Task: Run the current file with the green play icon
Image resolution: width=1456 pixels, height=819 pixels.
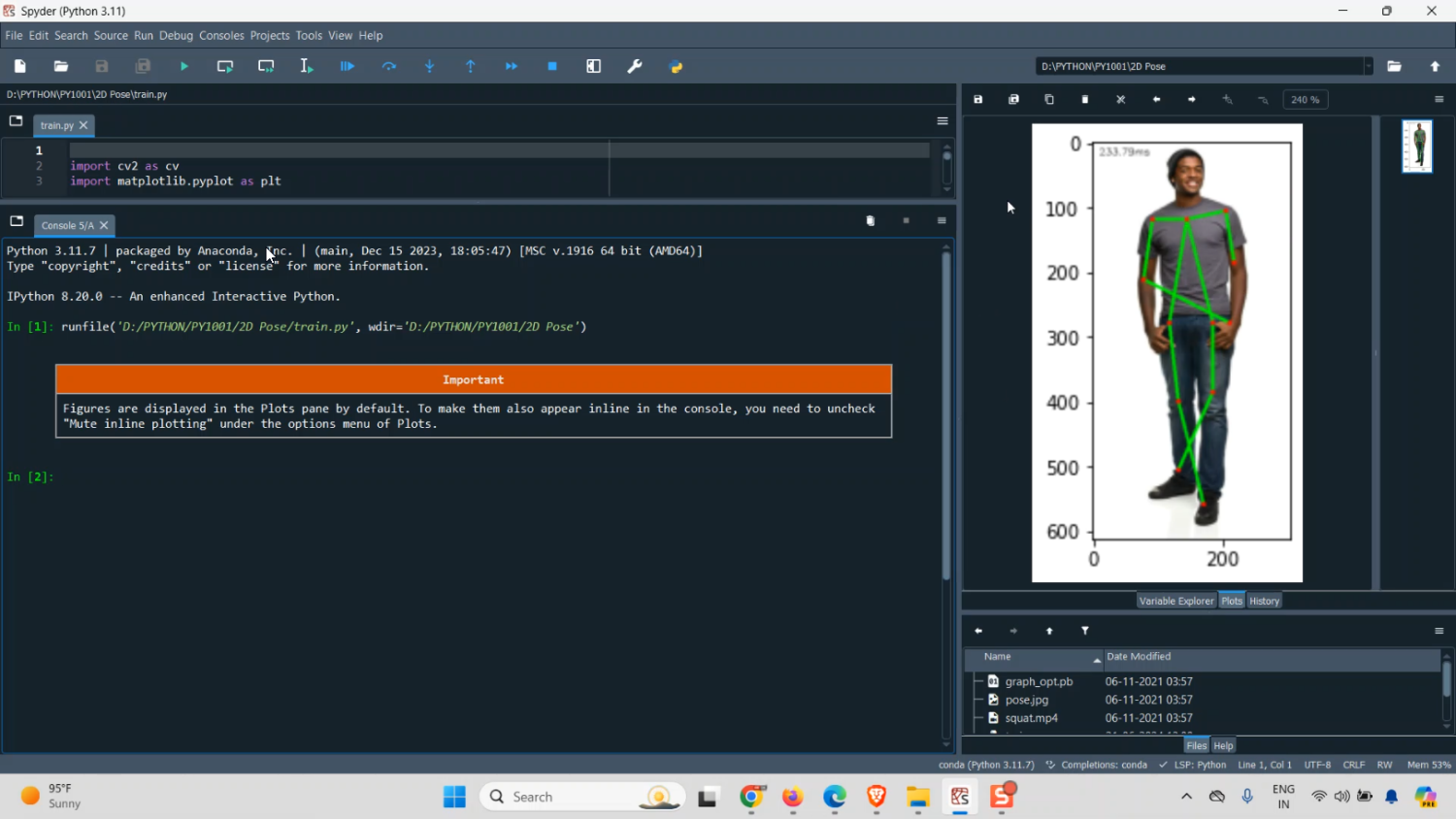Action: coord(184,67)
